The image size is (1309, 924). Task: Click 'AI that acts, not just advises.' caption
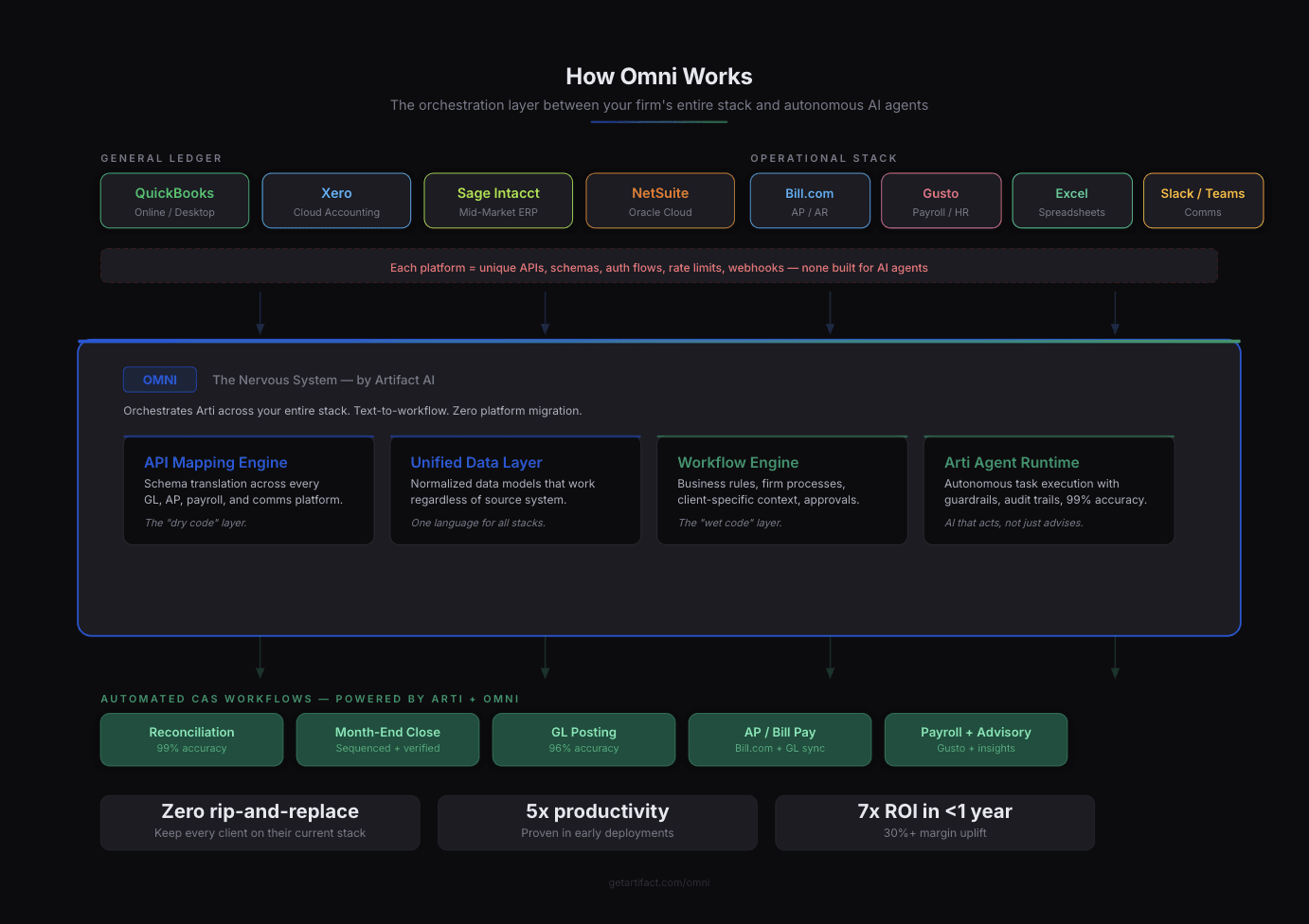point(1013,523)
